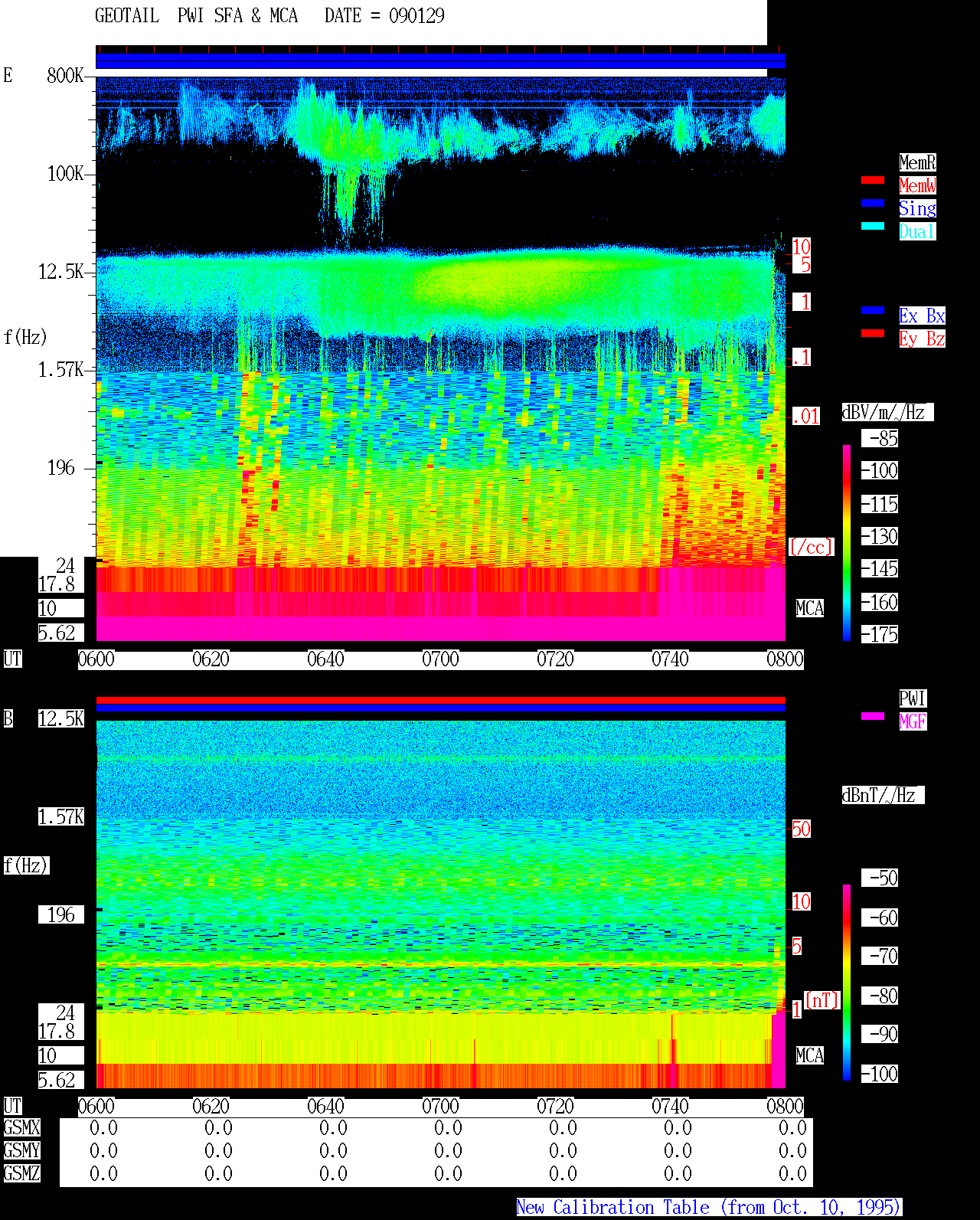Open New Calibration Table link
The width and height of the screenshot is (980, 1220).
click(x=709, y=1208)
